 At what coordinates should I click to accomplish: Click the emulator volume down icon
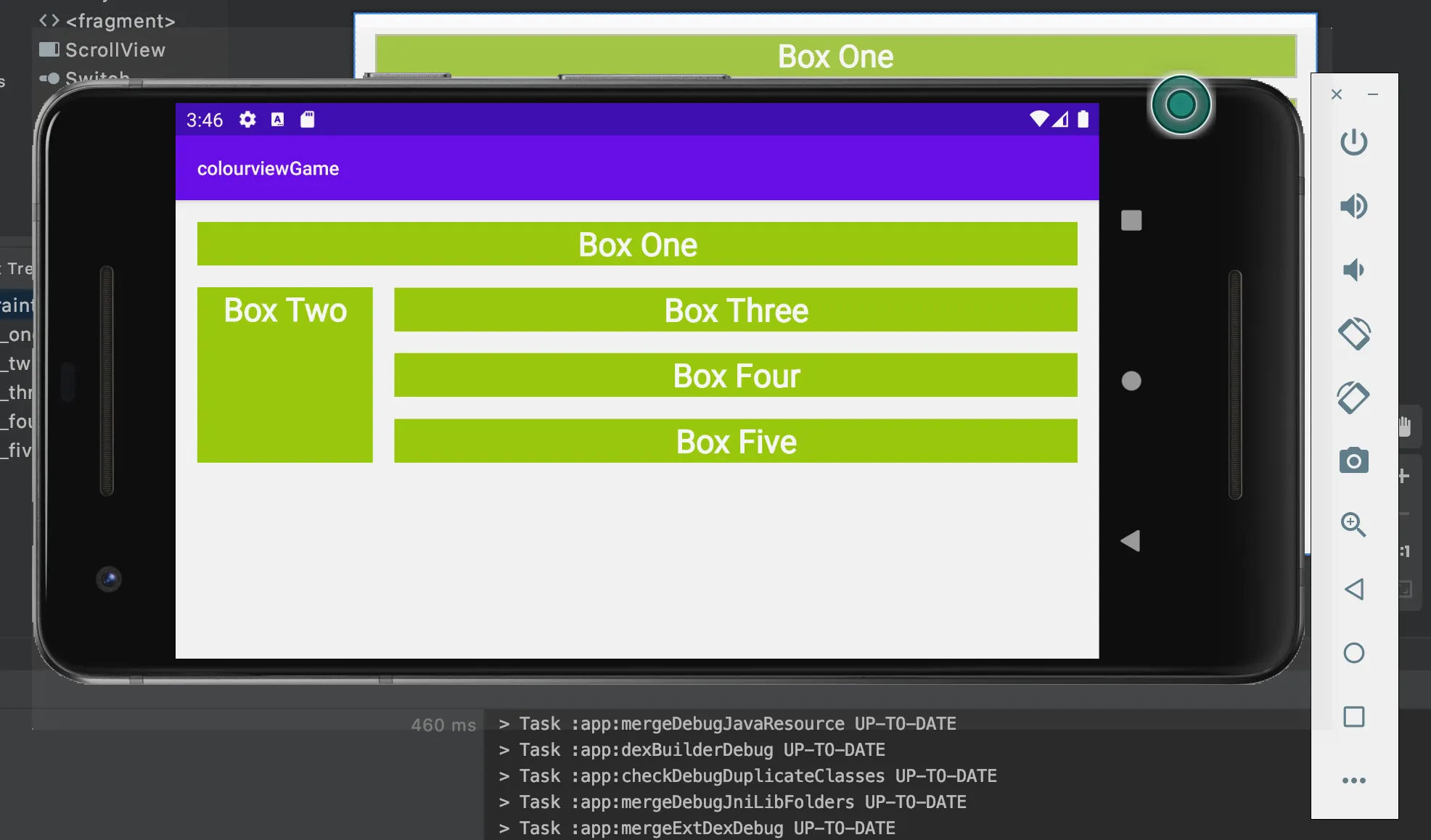(1353, 270)
